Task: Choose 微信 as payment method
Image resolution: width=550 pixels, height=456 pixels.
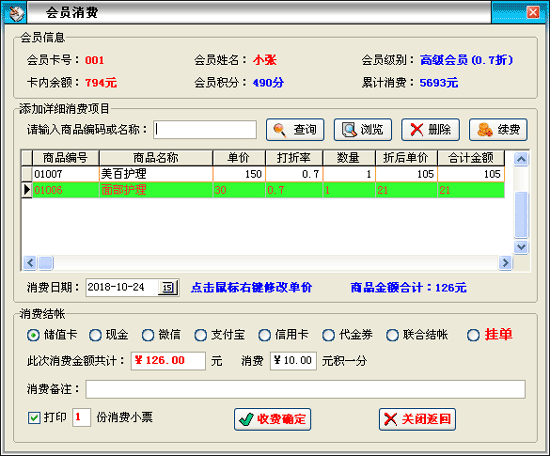Action: [x=148, y=335]
